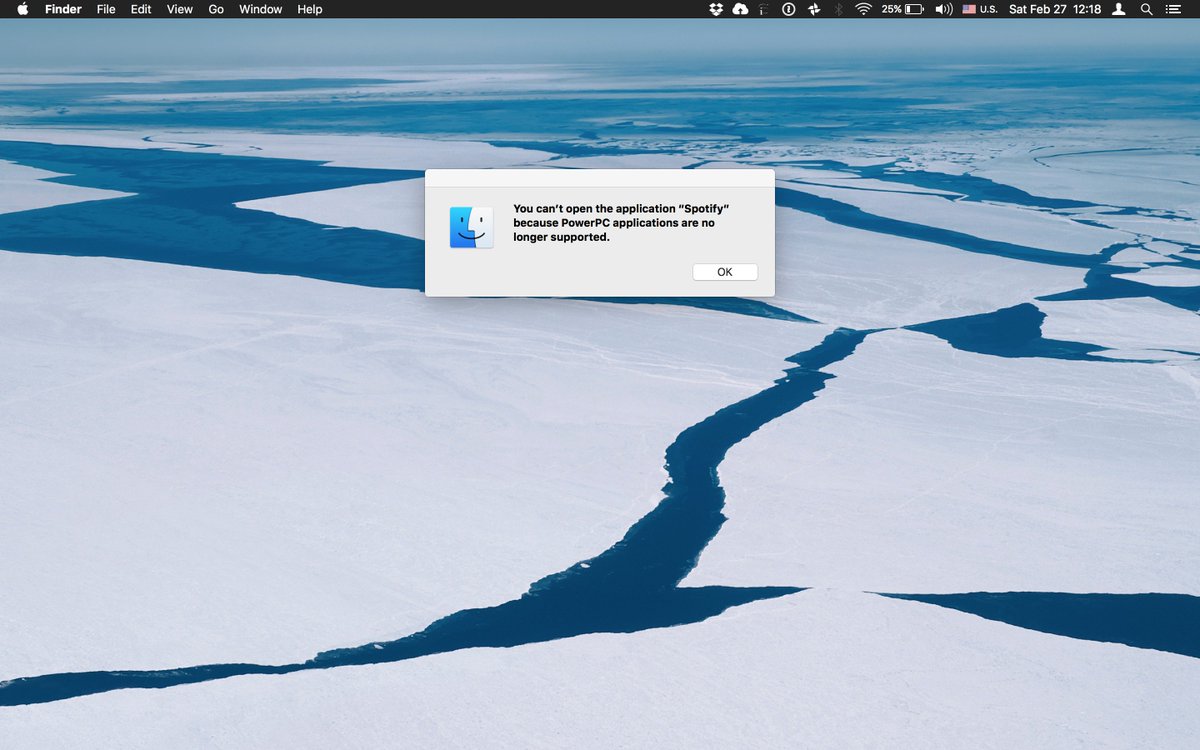Open Spotlight search magnifier icon
Viewport: 1200px width, 750px height.
[1147, 9]
